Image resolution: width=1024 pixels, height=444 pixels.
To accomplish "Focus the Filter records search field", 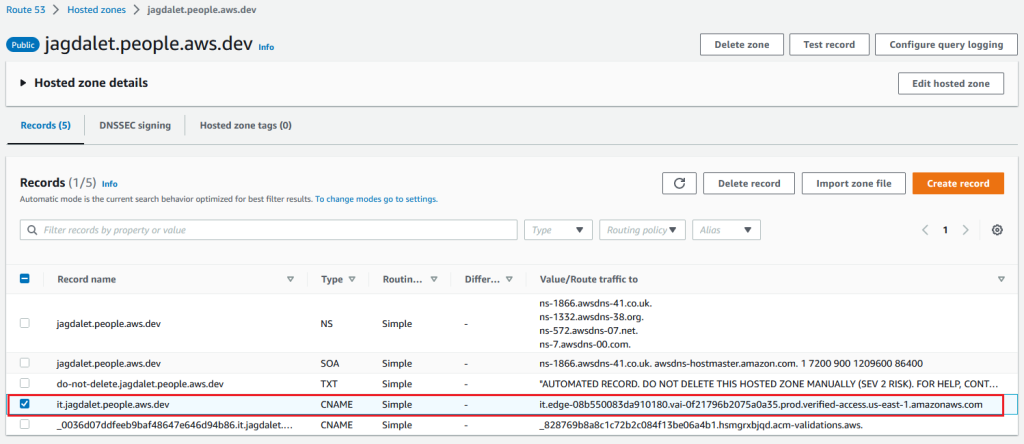I will 268,230.
